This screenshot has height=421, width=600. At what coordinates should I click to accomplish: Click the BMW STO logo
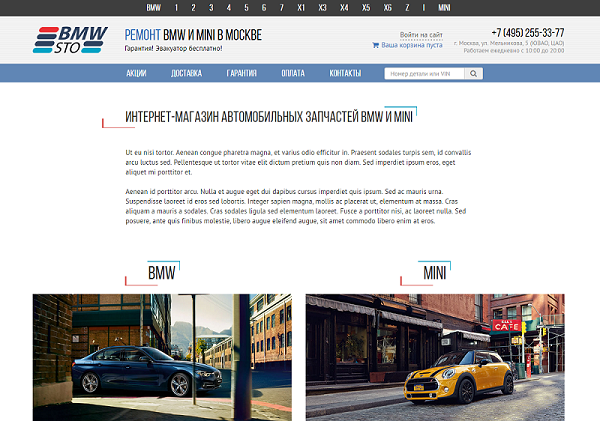coord(70,40)
